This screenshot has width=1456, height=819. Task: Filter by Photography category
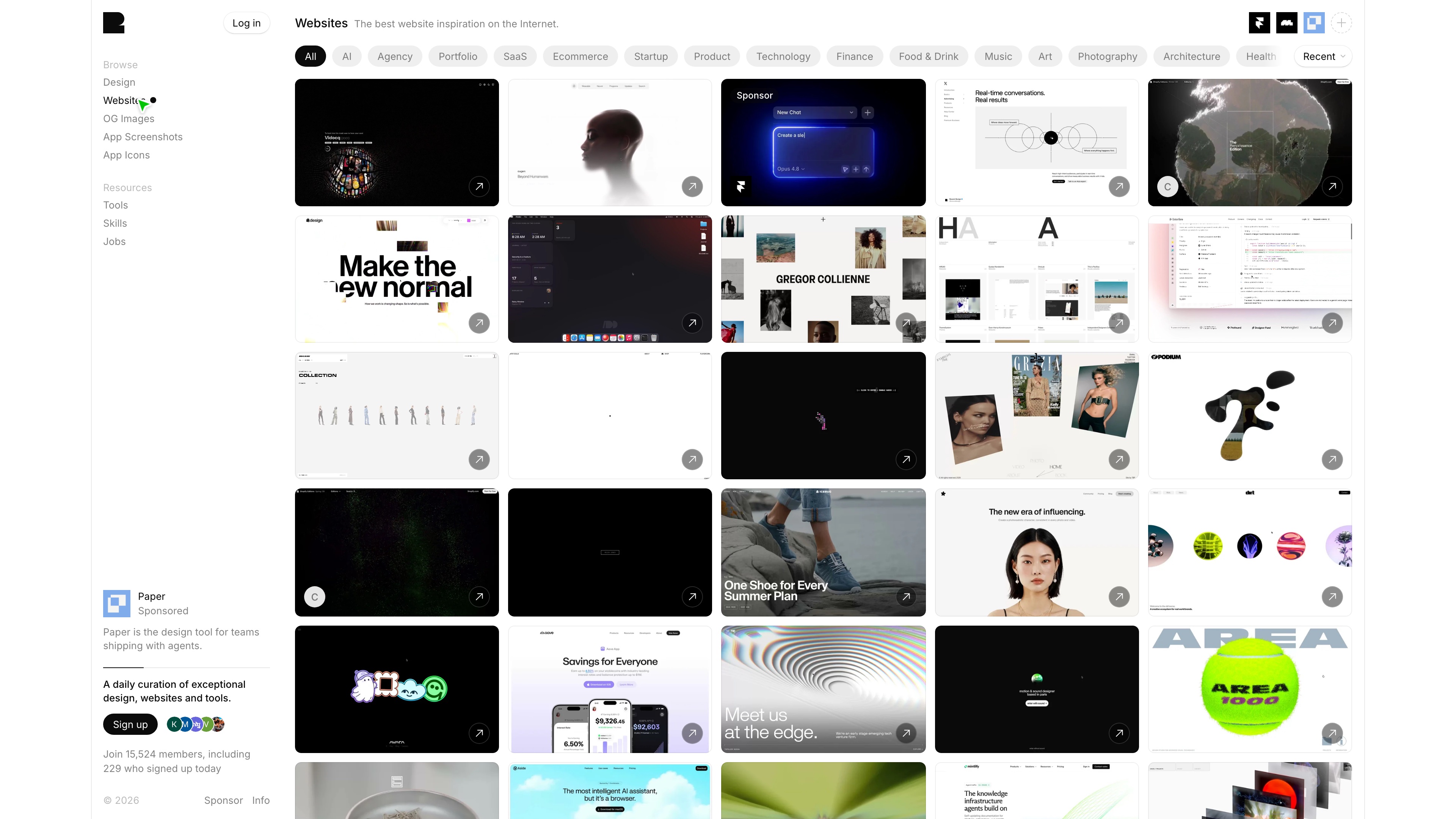point(1107,56)
